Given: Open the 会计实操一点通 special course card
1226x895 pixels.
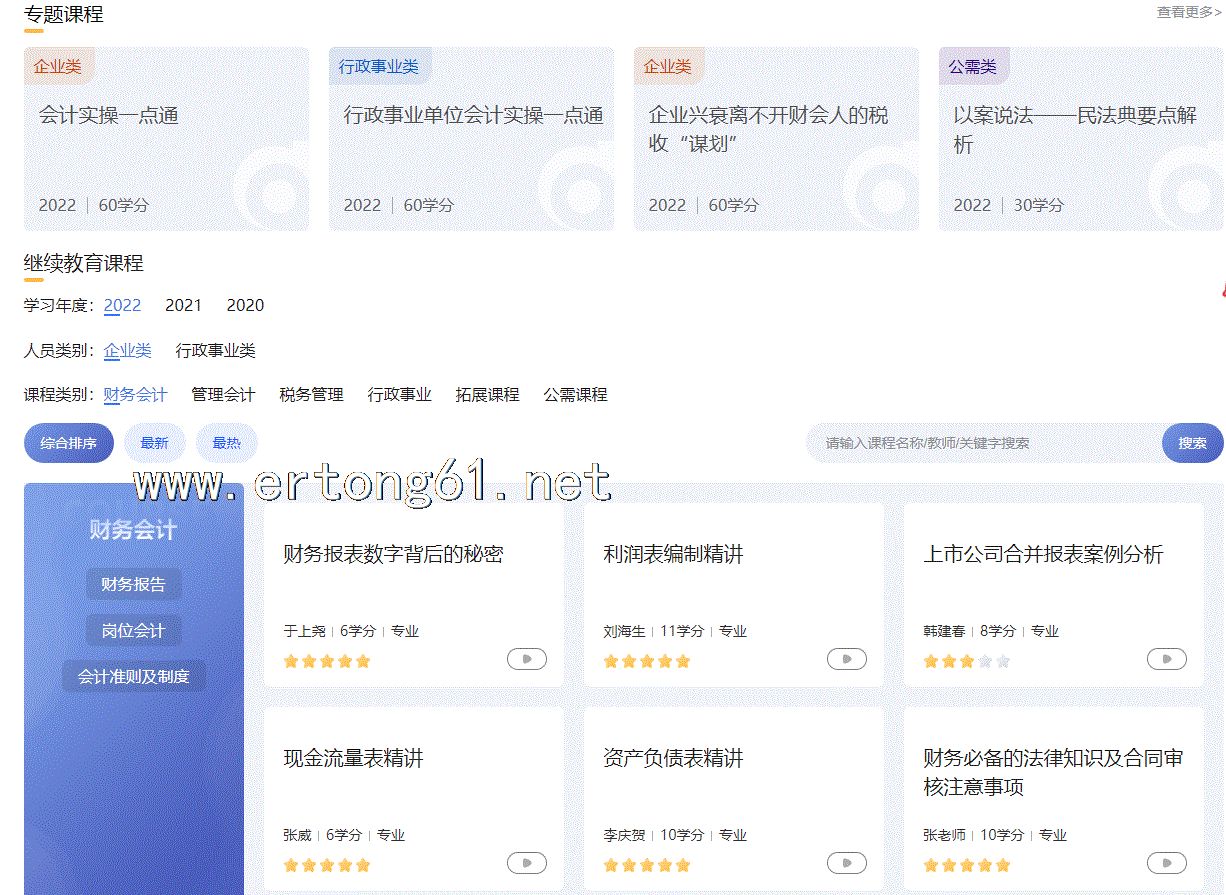Looking at the screenshot, I should 166,139.
